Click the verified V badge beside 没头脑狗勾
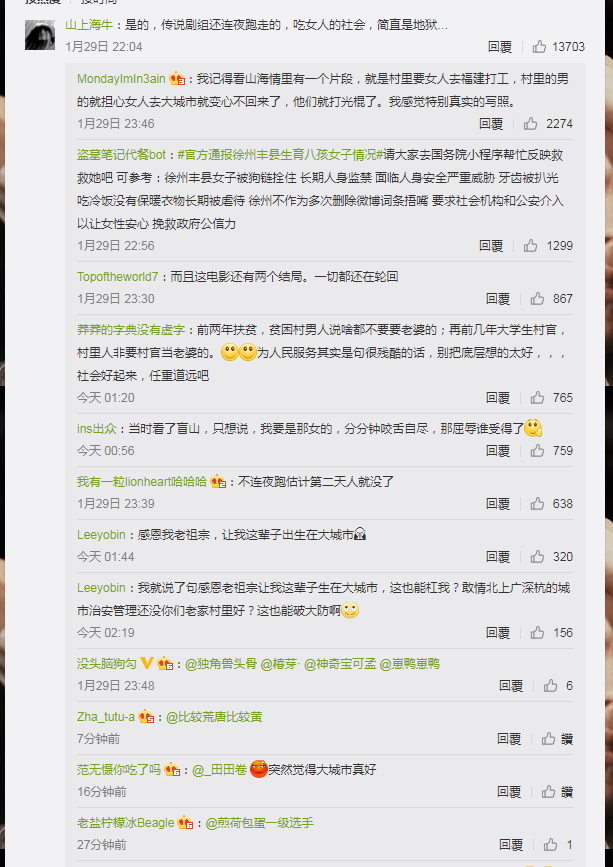613x867 pixels. tap(146, 663)
